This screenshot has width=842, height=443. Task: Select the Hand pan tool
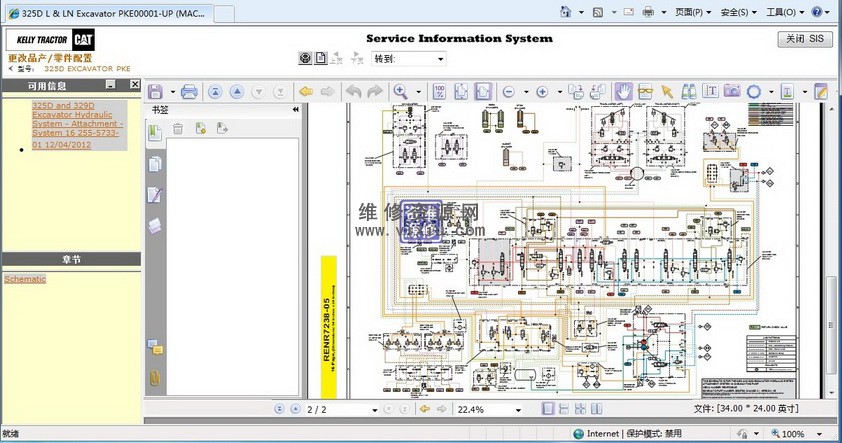623,92
